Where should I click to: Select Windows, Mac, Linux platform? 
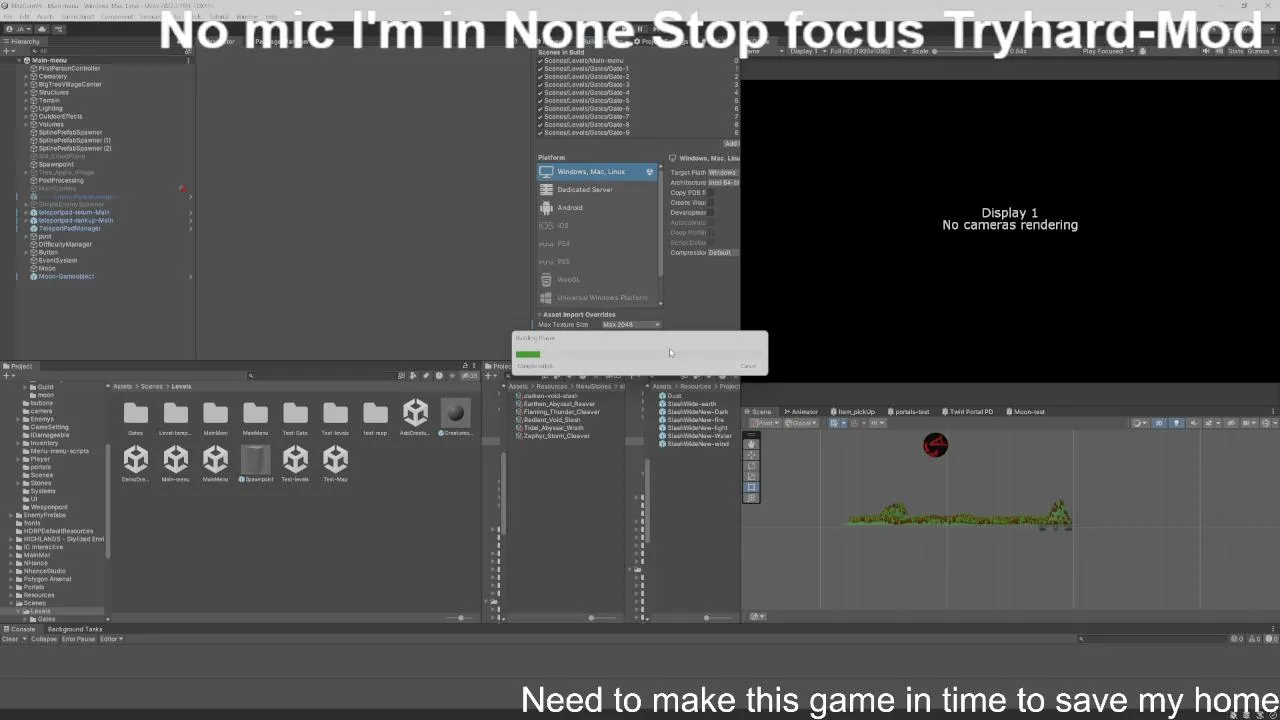(x=598, y=172)
